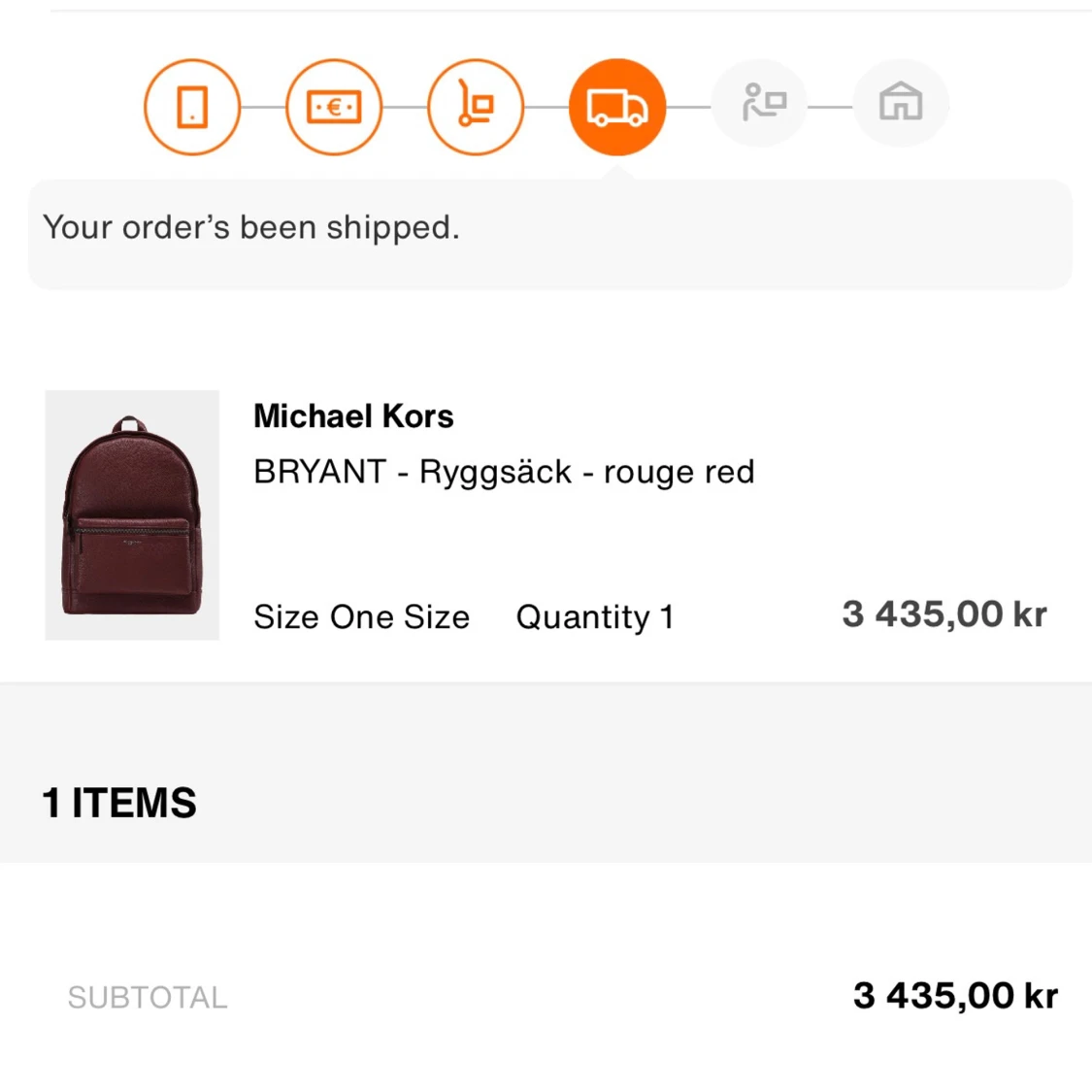Click the euro symbol inside the payment icon

[x=334, y=107]
